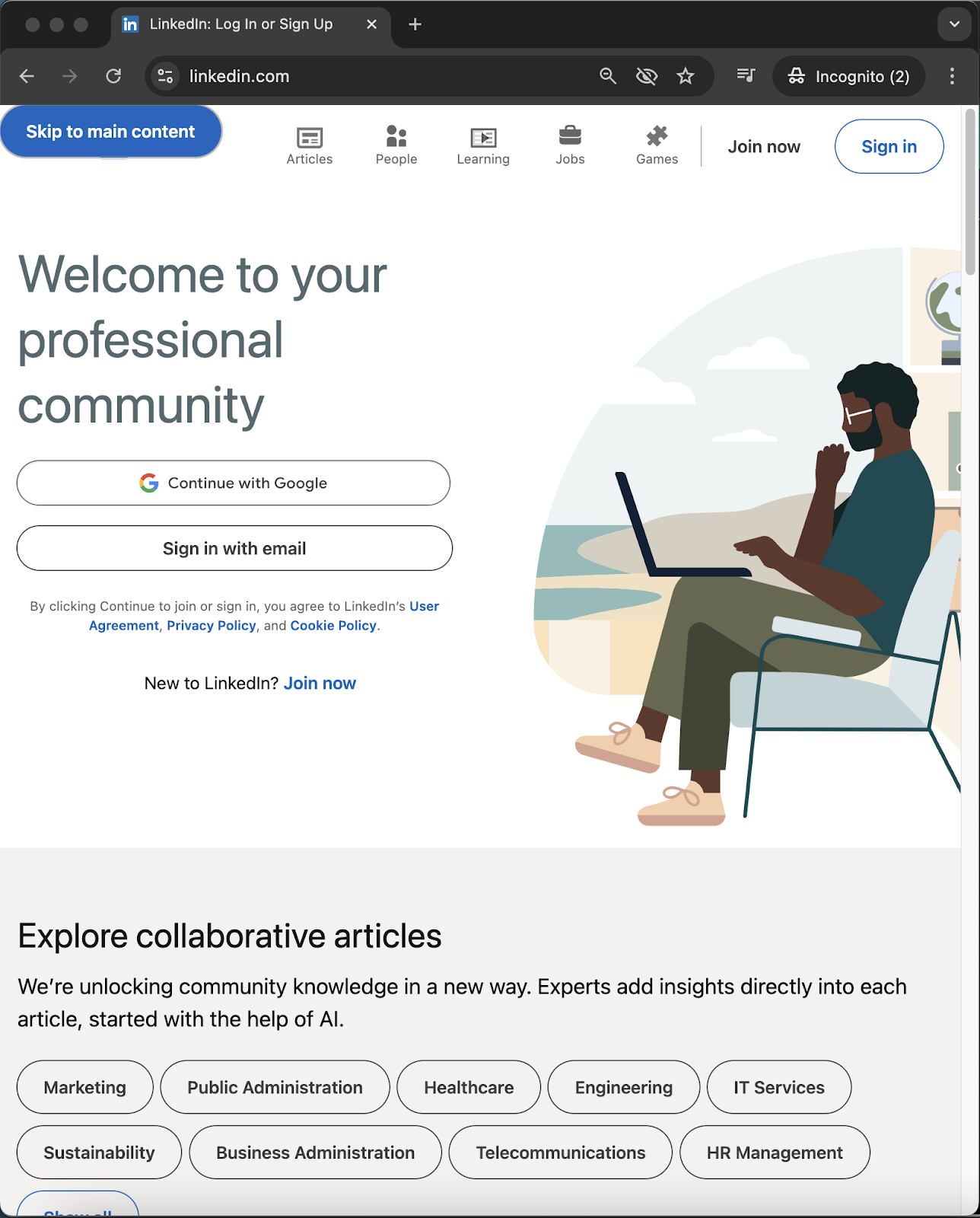Choose Sign in with email

click(234, 548)
